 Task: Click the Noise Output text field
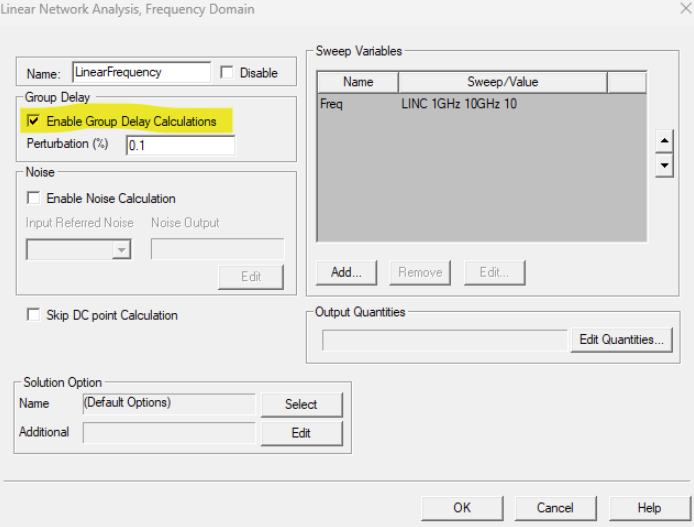(x=217, y=250)
